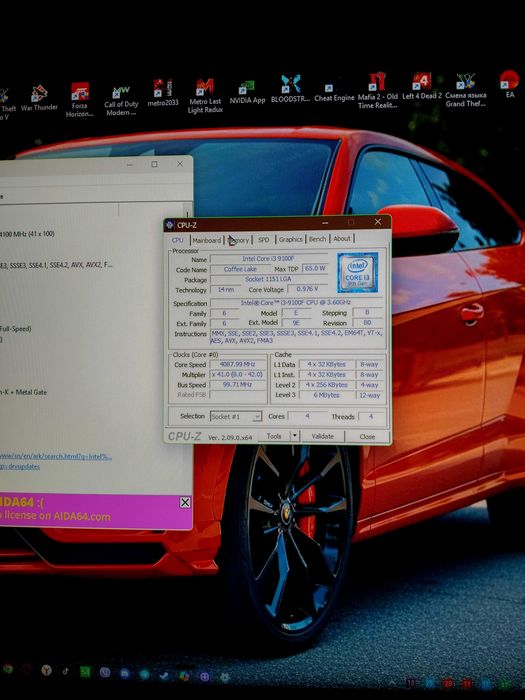Switch to the SPD tab in CPU-Z

[x=264, y=240]
